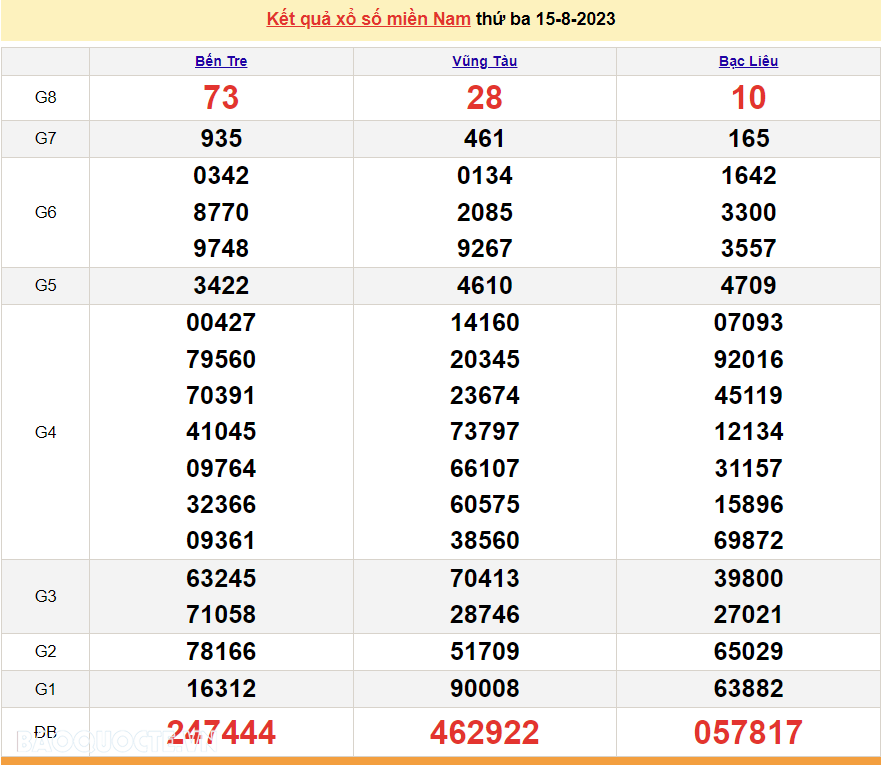Viewport: 883px width, 765px height.
Task: Select the date text 'thứ ba 15-8-2023'
Action: (546, 19)
